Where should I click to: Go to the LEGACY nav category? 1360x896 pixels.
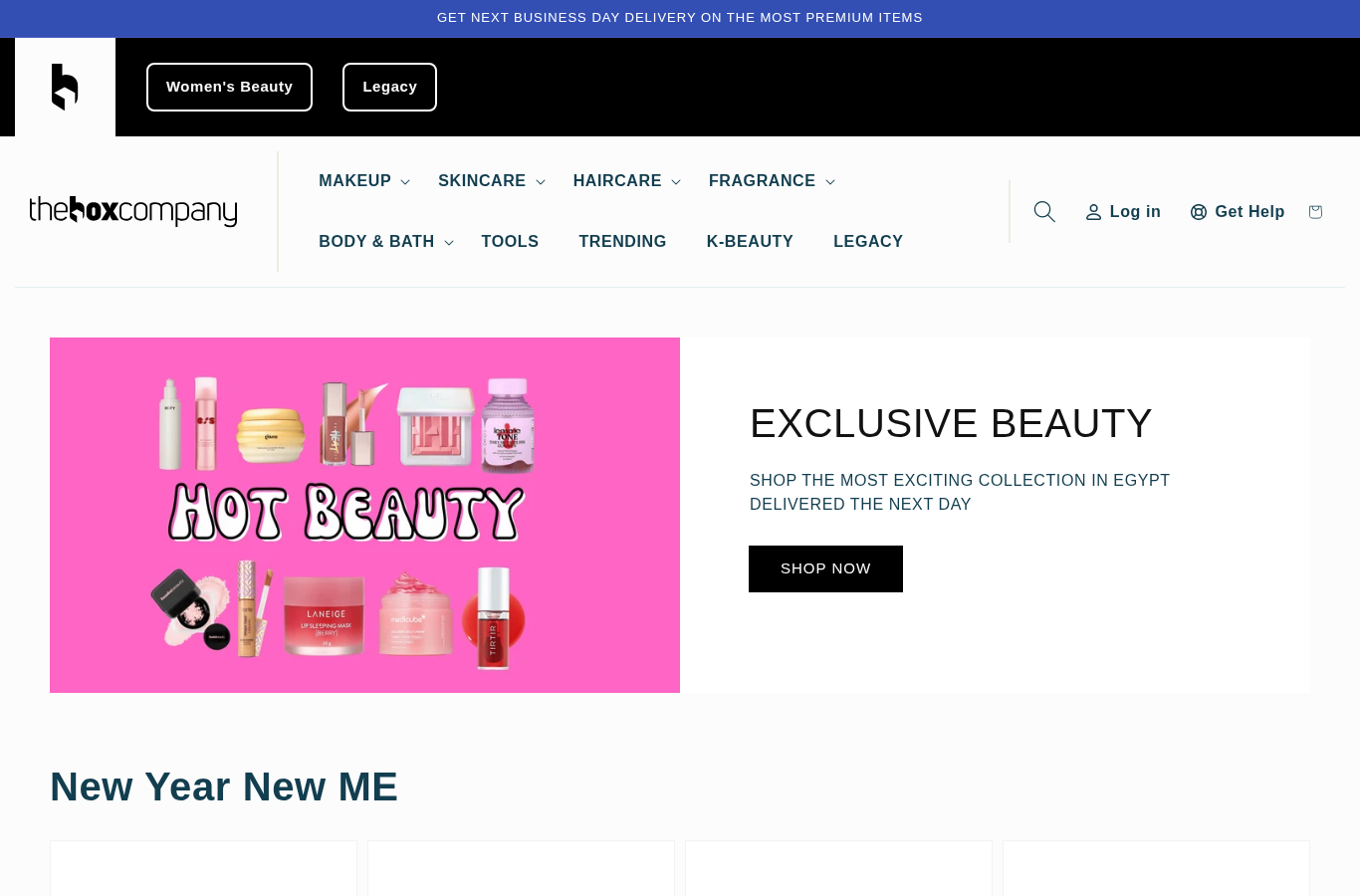[868, 242]
